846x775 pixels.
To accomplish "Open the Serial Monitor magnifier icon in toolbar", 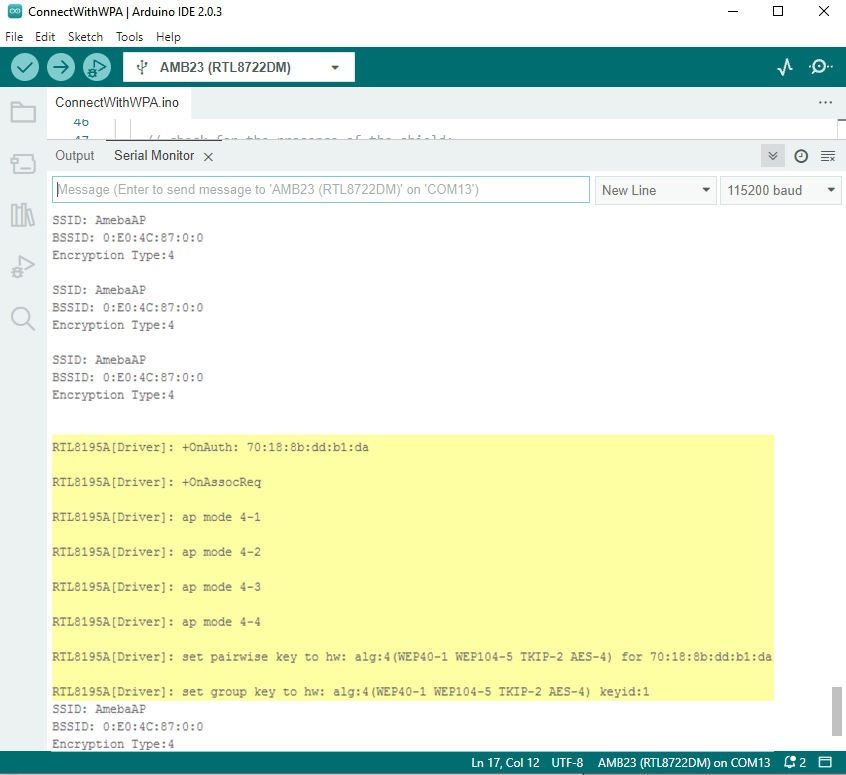I will [x=820, y=67].
